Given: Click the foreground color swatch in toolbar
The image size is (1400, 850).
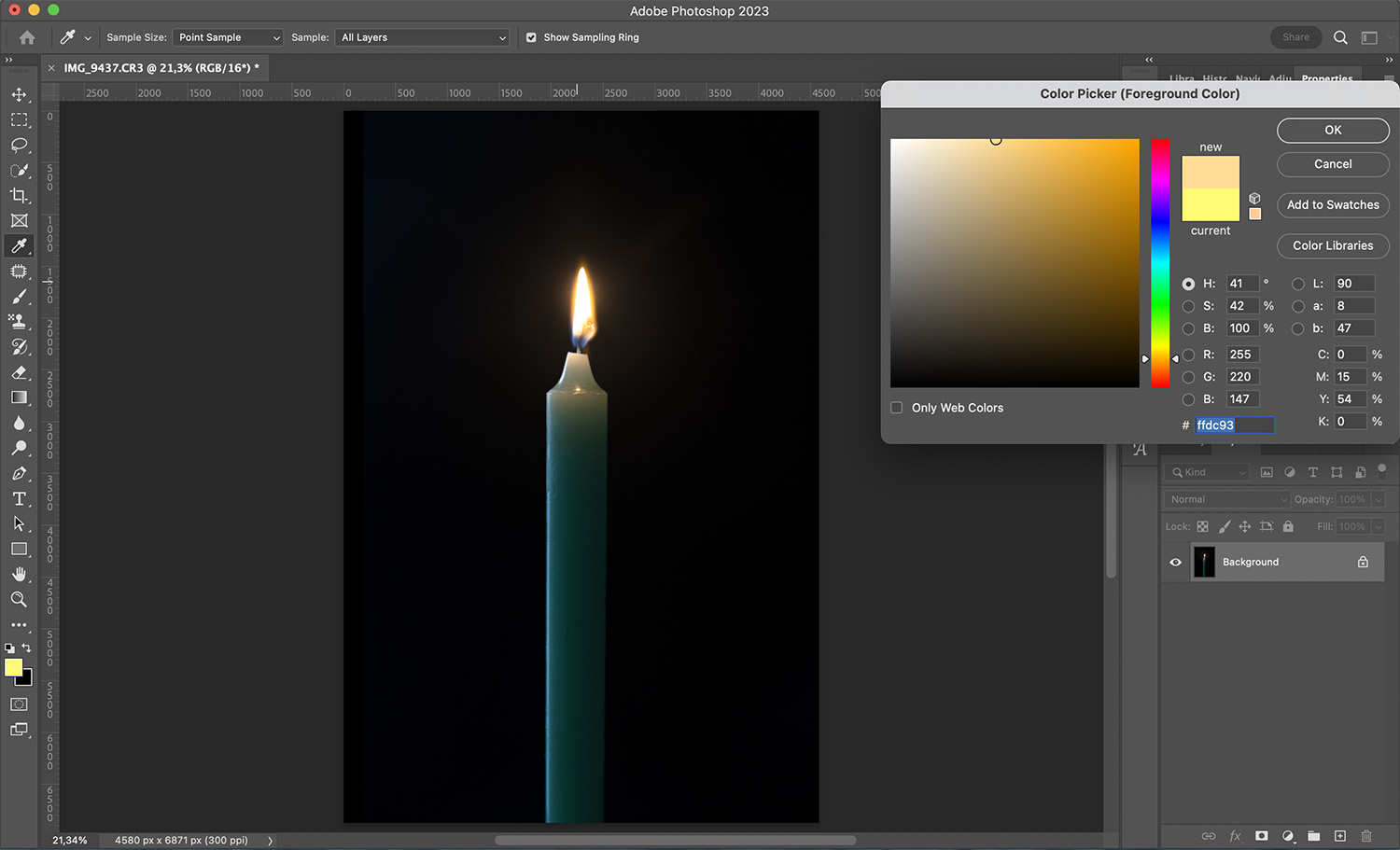Looking at the screenshot, I should coord(12,666).
